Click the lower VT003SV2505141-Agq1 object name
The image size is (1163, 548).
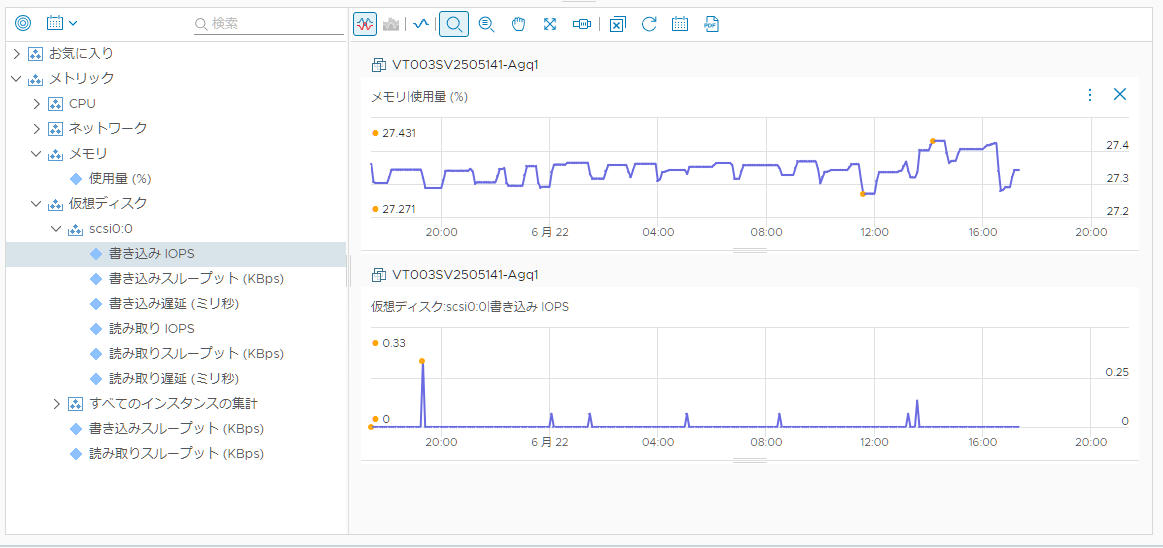point(465,275)
